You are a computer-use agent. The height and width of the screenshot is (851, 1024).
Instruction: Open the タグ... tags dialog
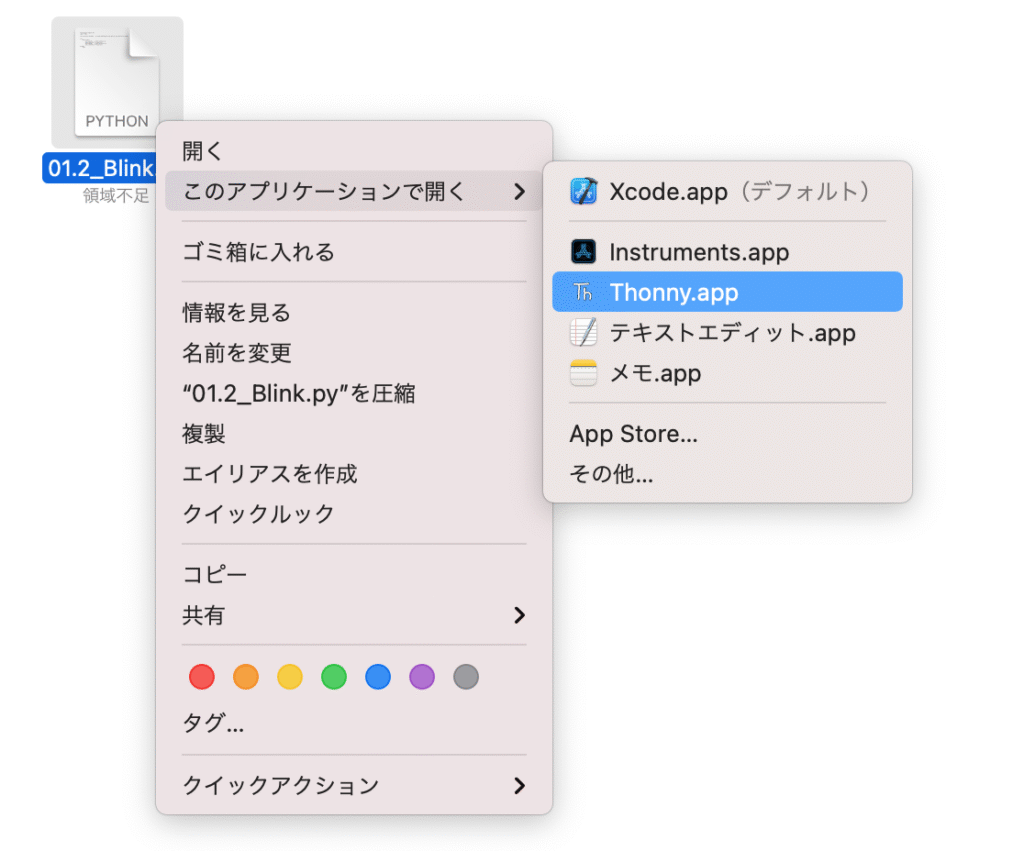[354, 724]
